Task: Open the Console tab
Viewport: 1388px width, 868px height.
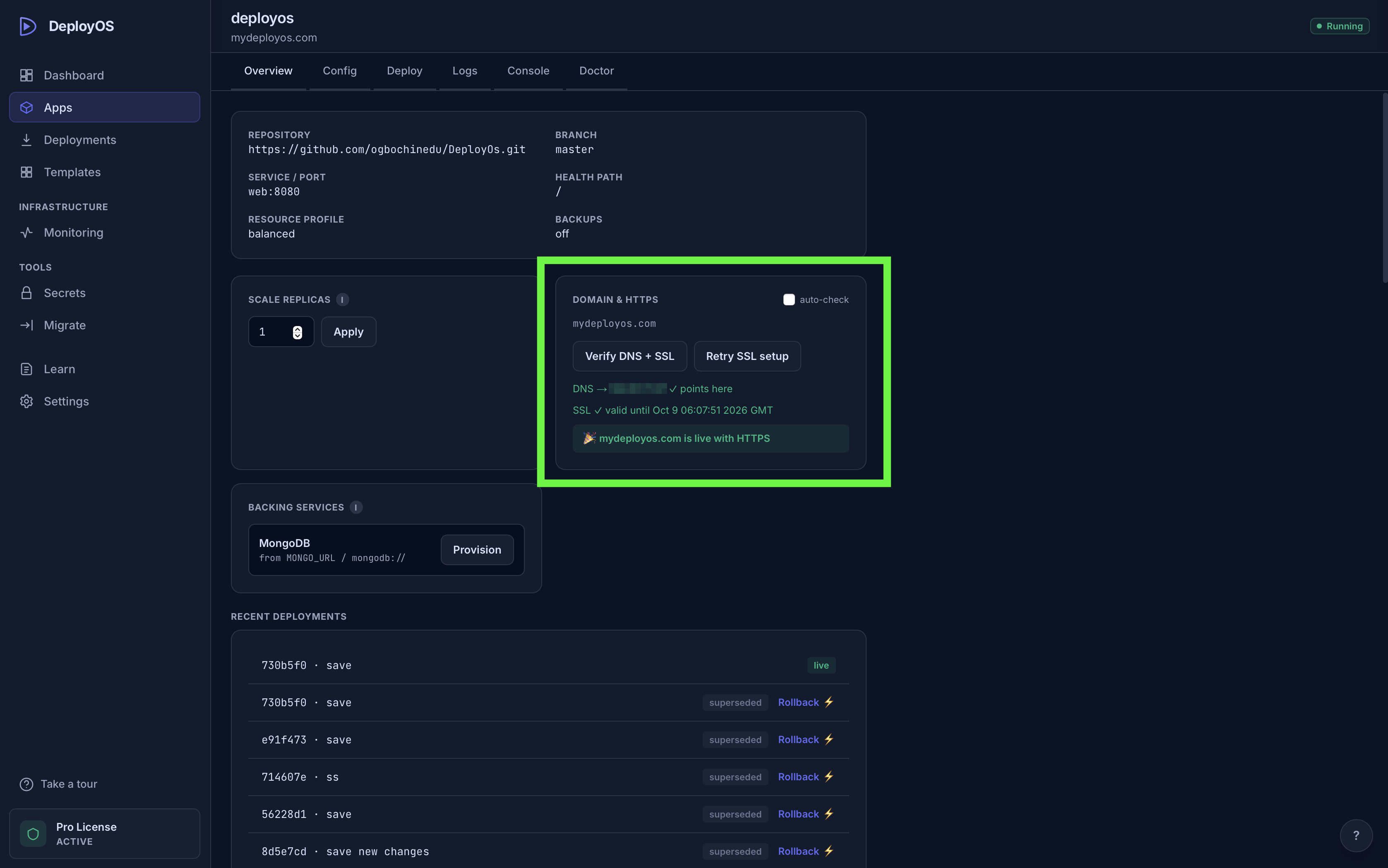Action: pos(528,71)
